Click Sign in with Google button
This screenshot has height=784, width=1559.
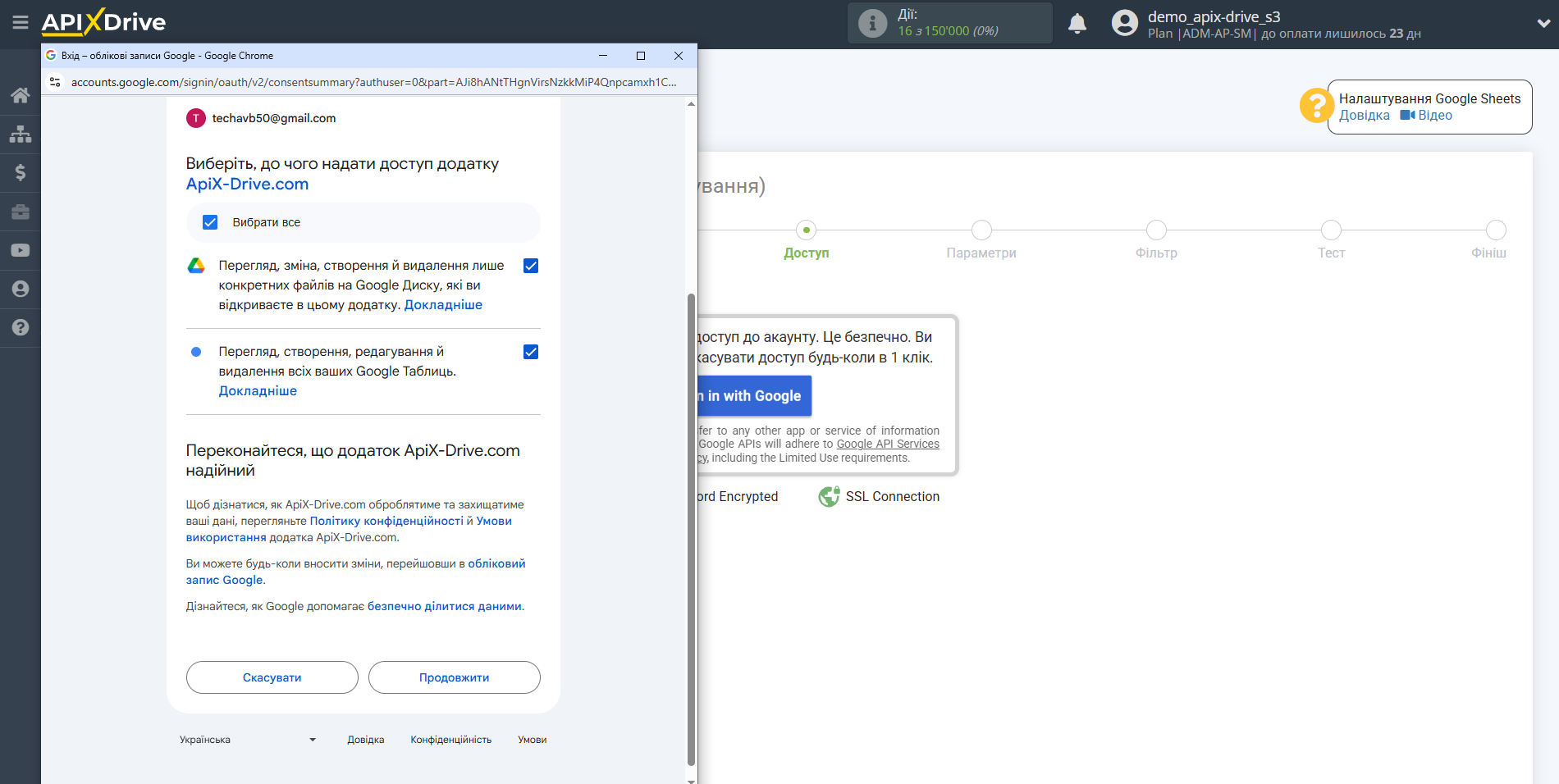(755, 396)
